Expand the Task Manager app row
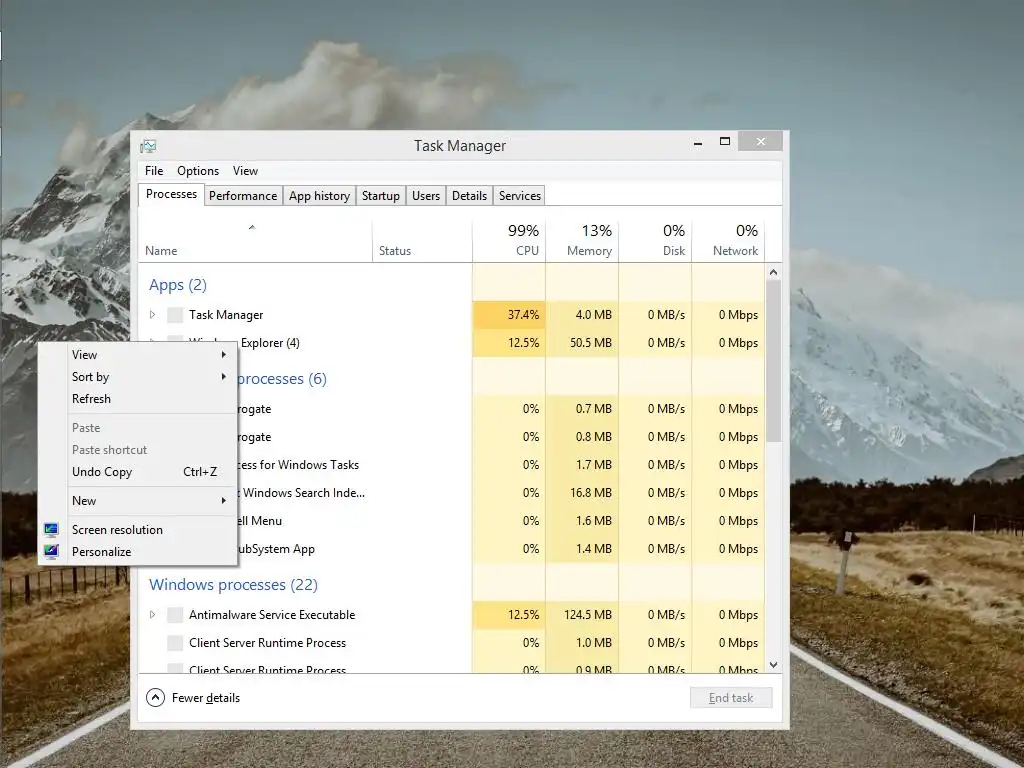Viewport: 1024px width, 768px height. pyautogui.click(x=152, y=315)
